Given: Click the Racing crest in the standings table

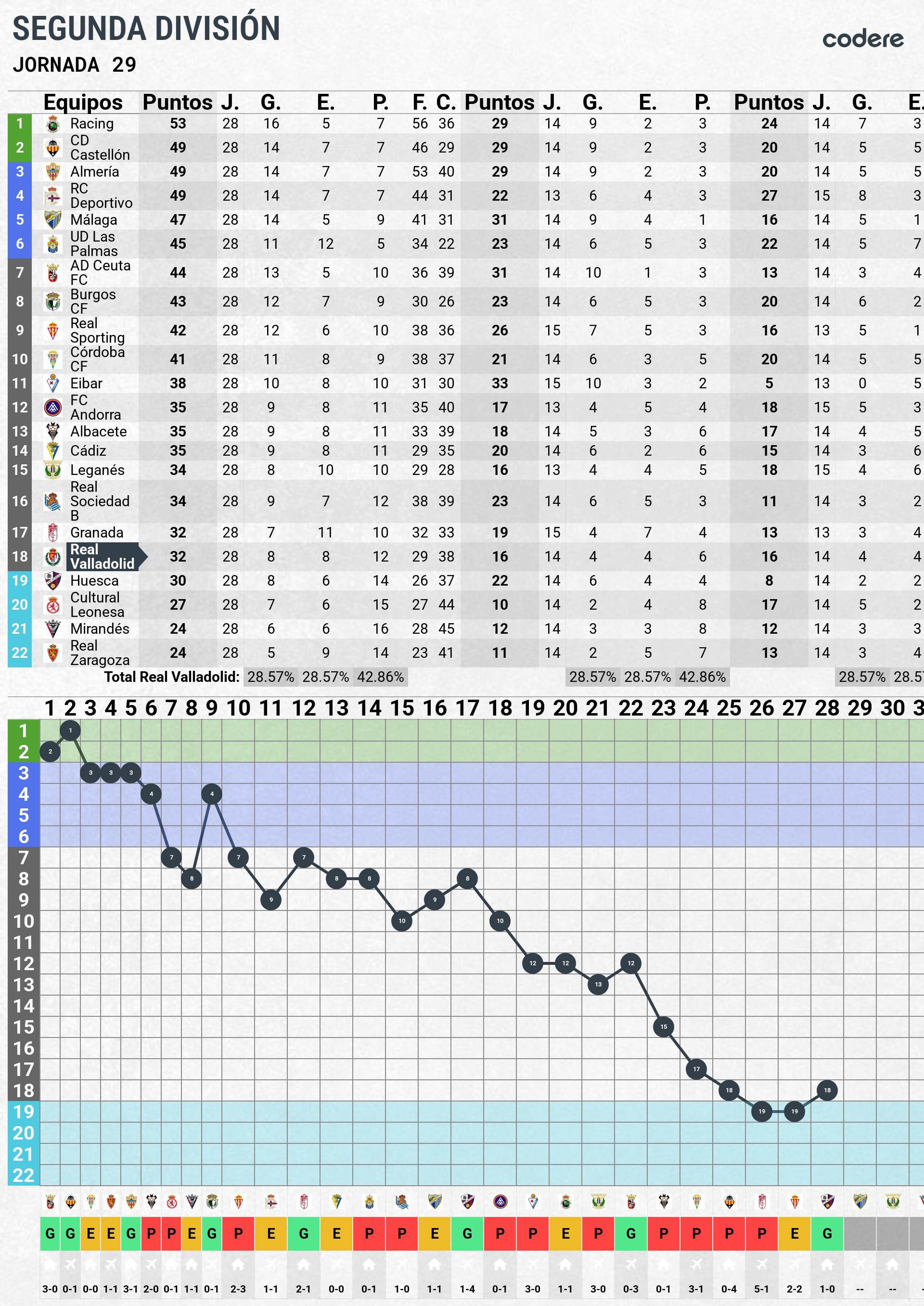Looking at the screenshot, I should click(52, 124).
